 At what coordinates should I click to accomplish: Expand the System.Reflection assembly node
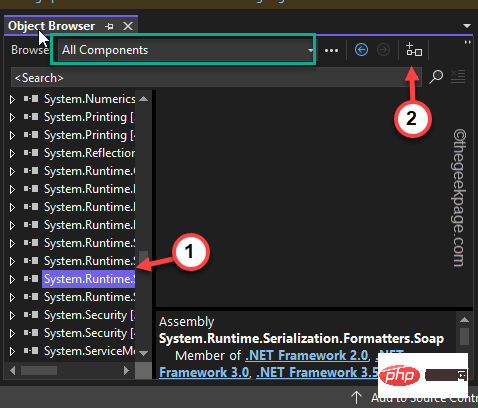tap(12, 153)
